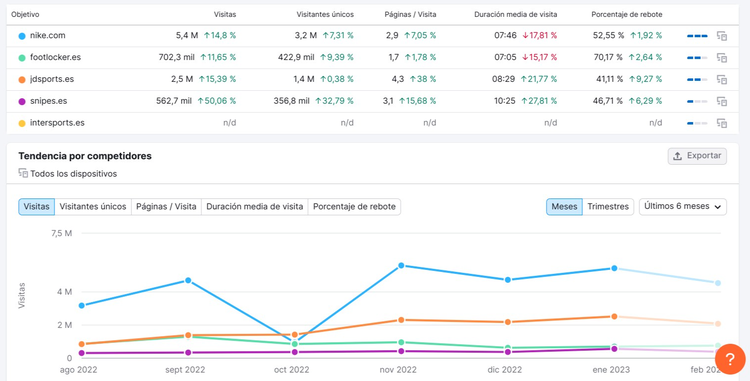Sort by Visitas column header
Image resolution: width=750 pixels, height=381 pixels.
click(225, 14)
